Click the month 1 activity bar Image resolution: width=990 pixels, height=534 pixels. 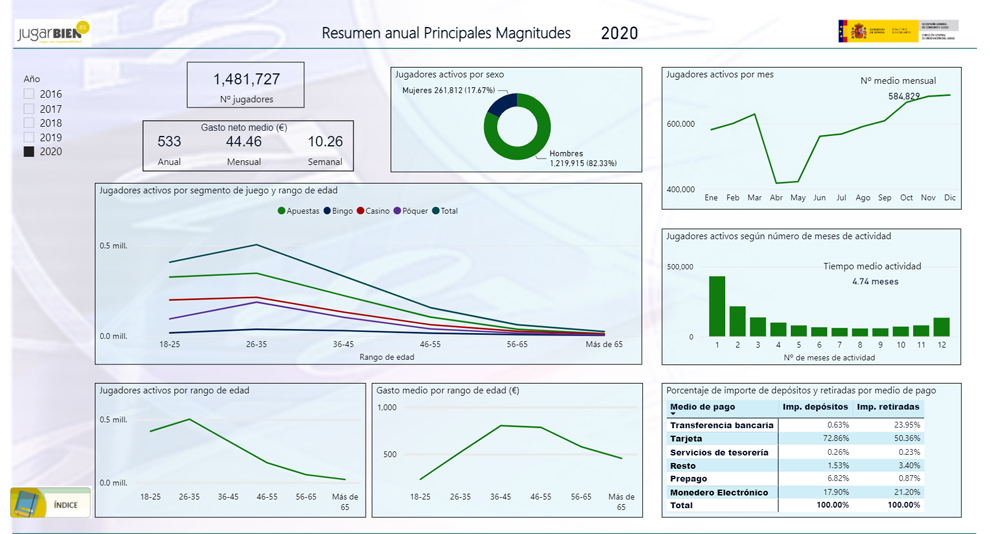tap(717, 306)
